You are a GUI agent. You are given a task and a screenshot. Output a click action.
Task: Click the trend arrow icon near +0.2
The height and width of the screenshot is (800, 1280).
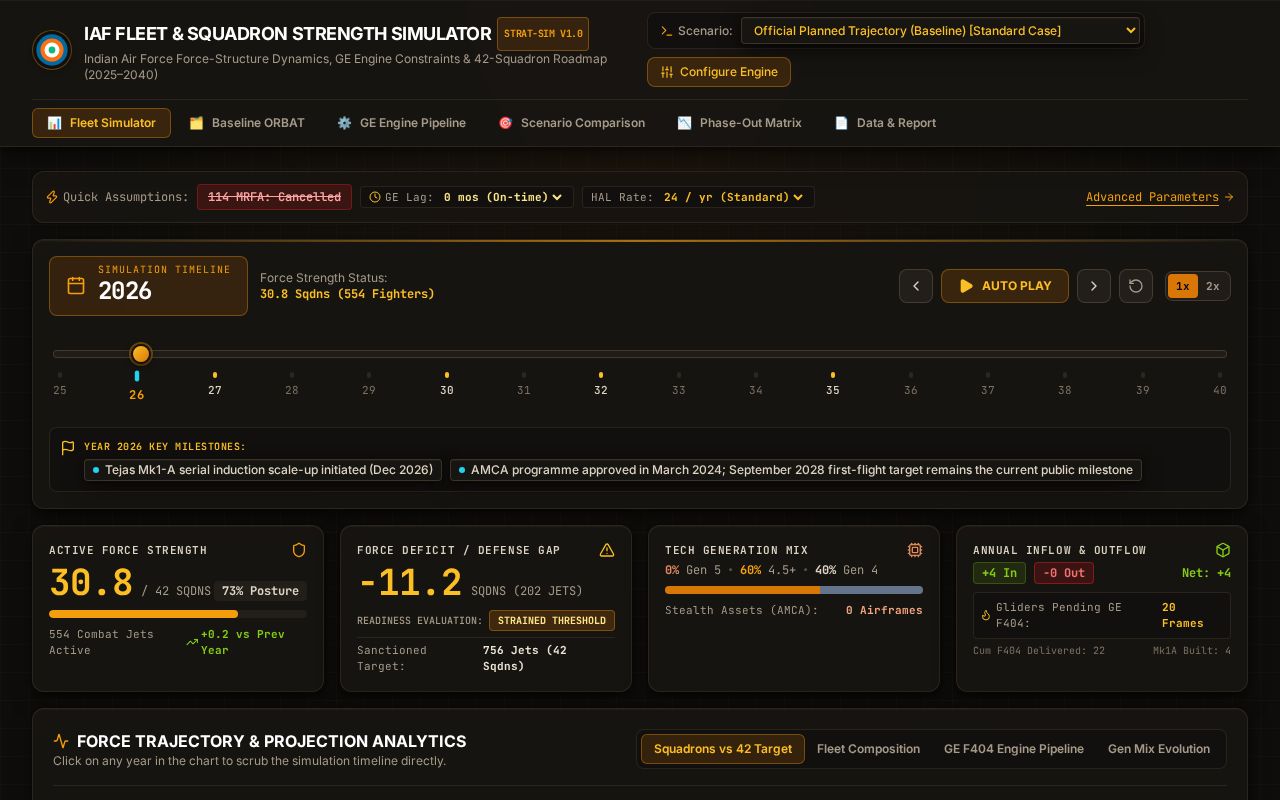(192, 642)
